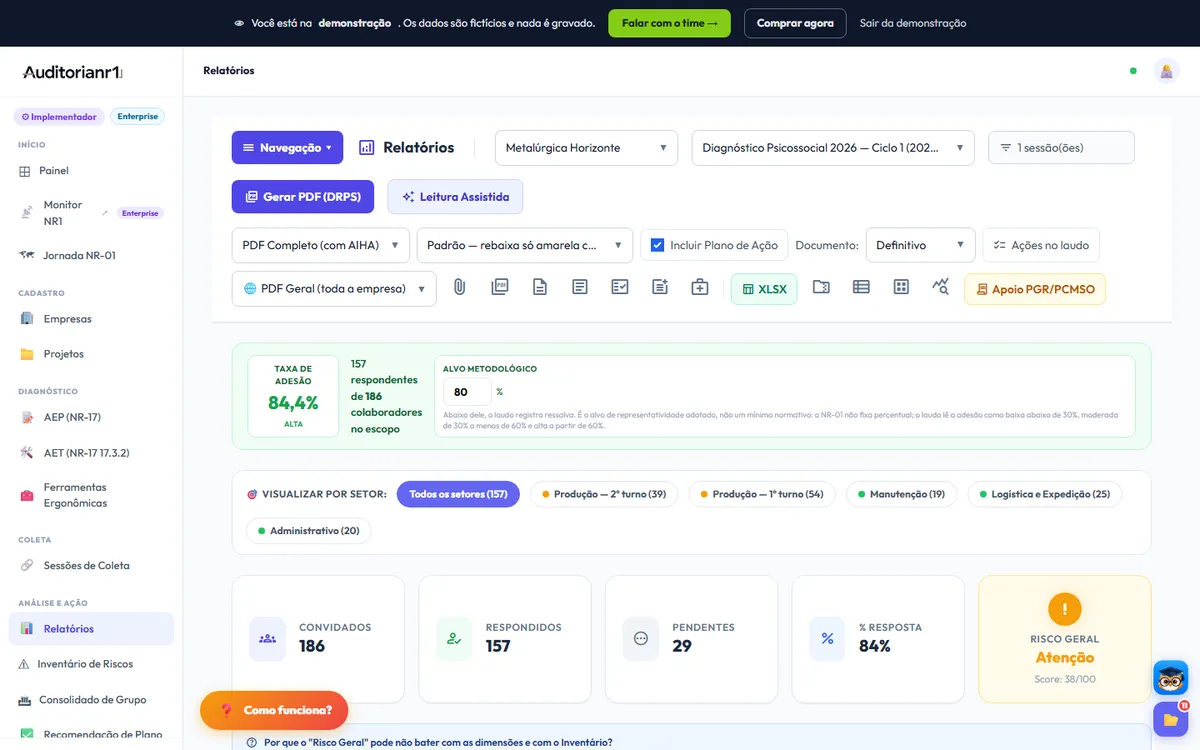Click the medical kit plus icon
The image size is (1200, 750).
pyautogui.click(x=700, y=288)
